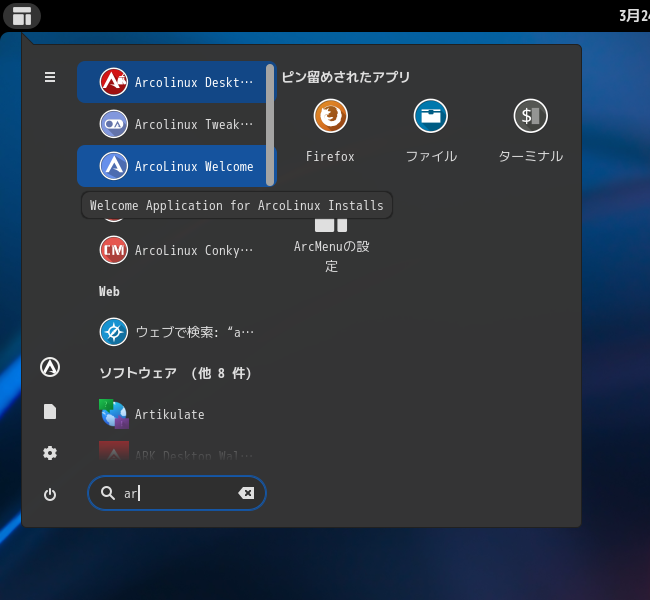Click the date text in top panel

click(x=634, y=16)
